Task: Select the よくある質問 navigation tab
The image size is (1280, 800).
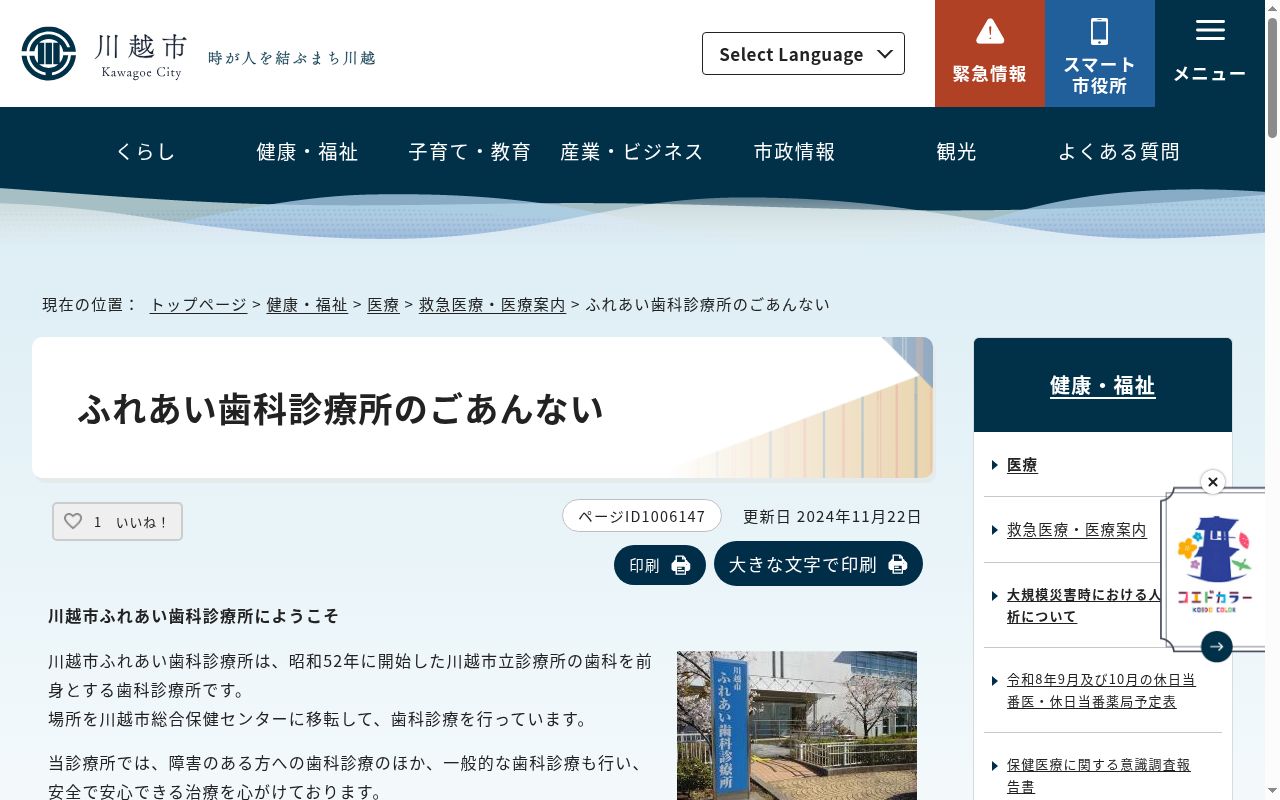Action: (1119, 152)
